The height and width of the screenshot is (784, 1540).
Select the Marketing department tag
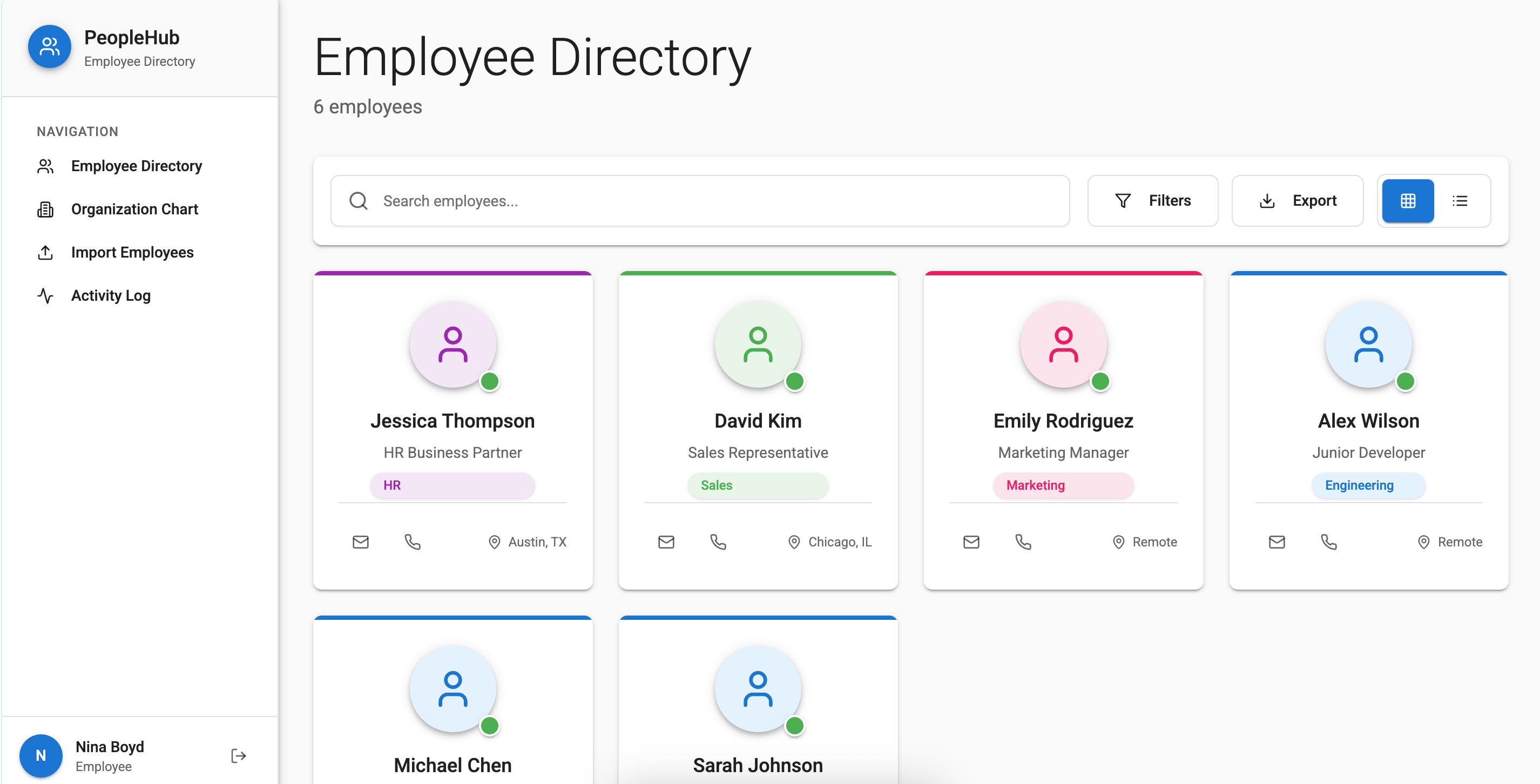click(x=1063, y=485)
